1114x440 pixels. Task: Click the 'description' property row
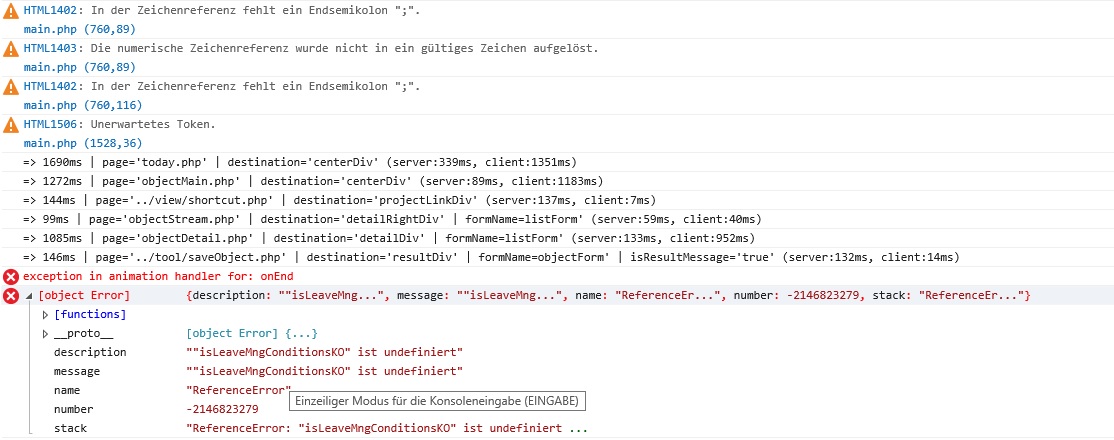90,352
